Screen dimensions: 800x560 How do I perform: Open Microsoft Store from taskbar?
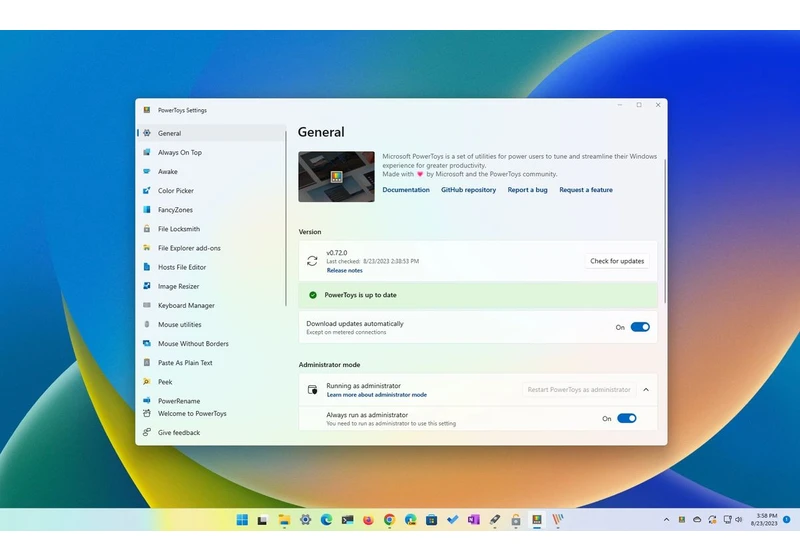pyautogui.click(x=431, y=520)
